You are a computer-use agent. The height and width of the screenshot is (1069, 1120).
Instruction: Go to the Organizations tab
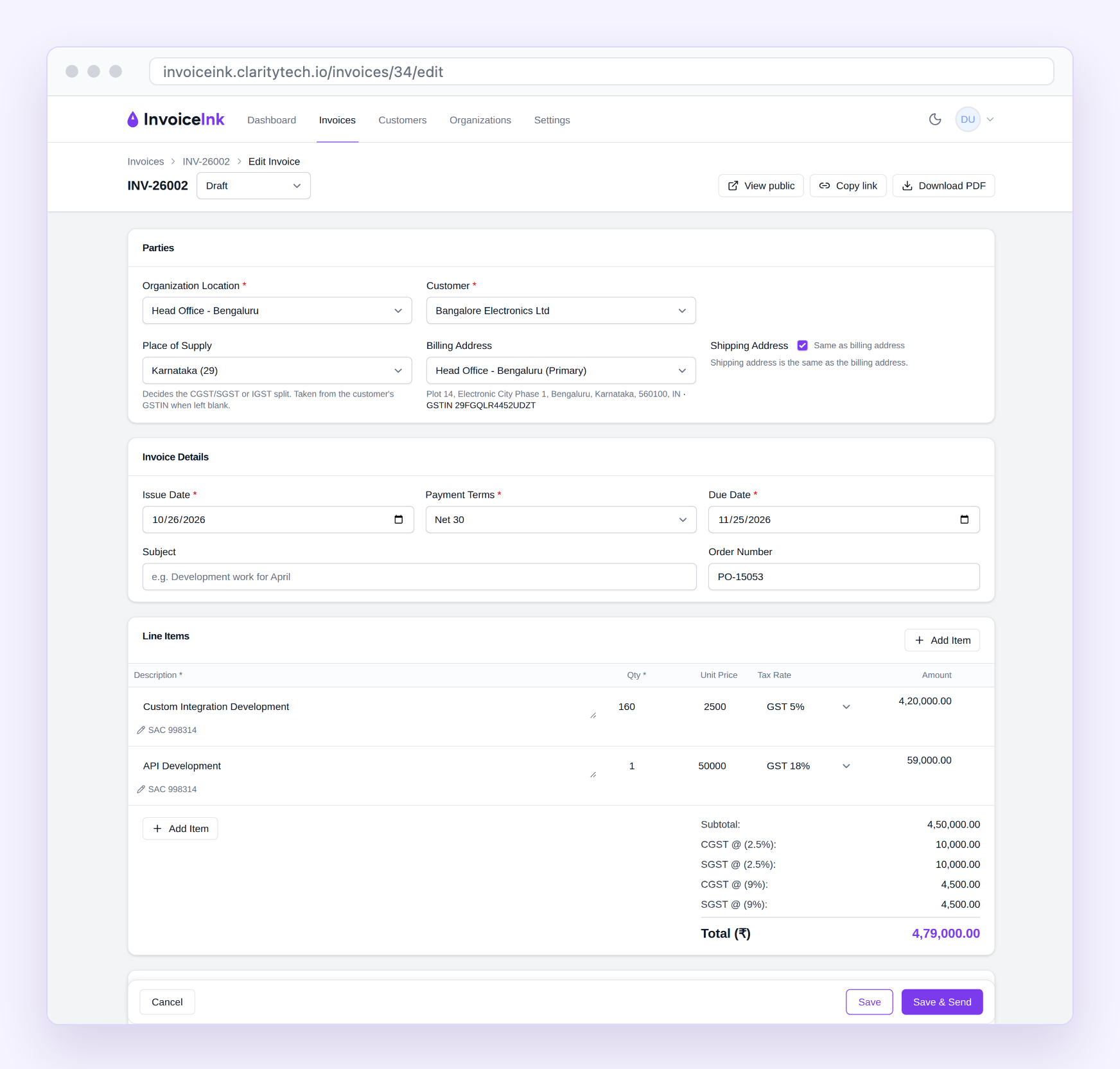point(480,120)
